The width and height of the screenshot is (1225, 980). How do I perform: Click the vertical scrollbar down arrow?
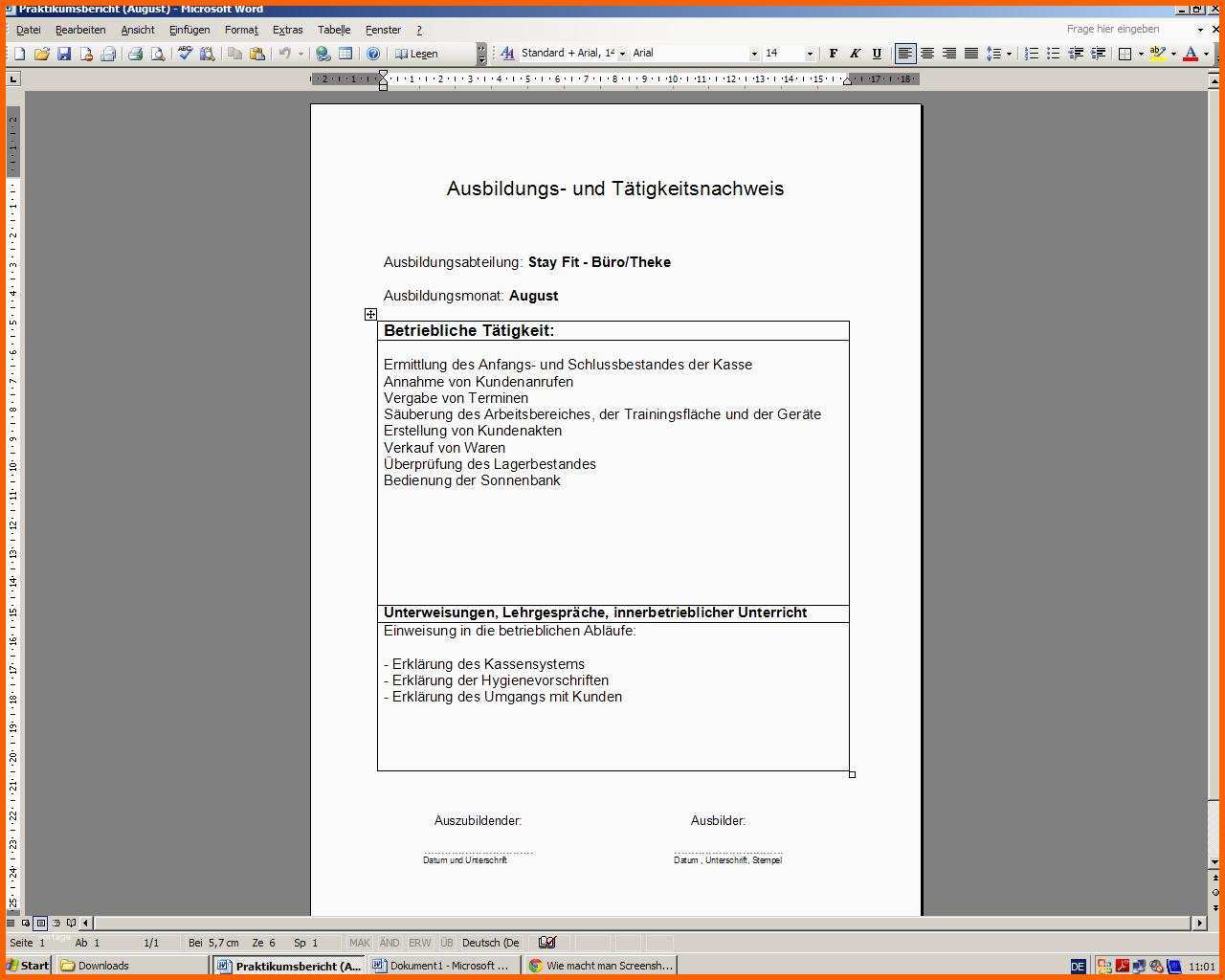[x=1215, y=862]
